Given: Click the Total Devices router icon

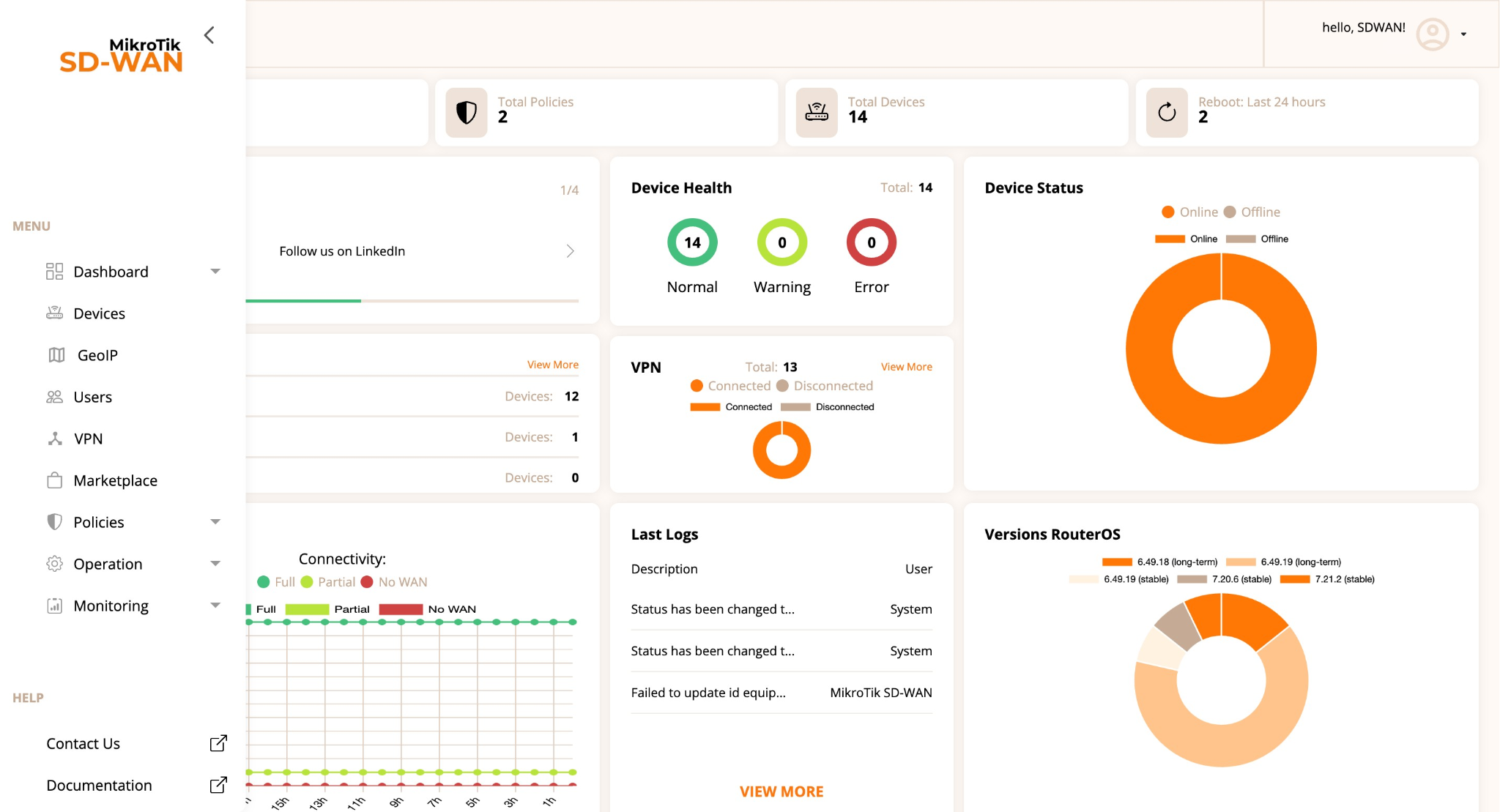Looking at the screenshot, I should [817, 113].
